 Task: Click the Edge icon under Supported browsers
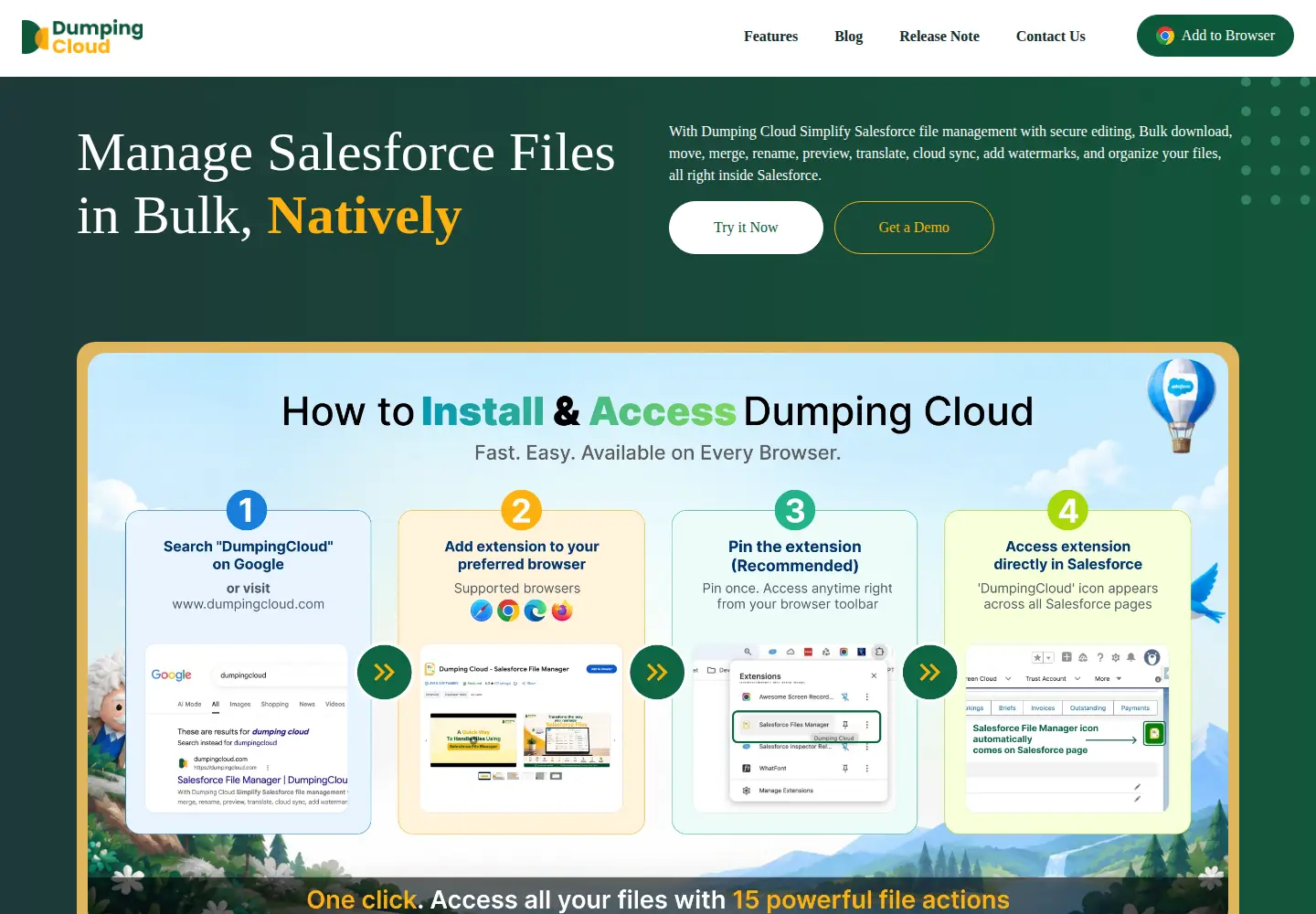536,611
